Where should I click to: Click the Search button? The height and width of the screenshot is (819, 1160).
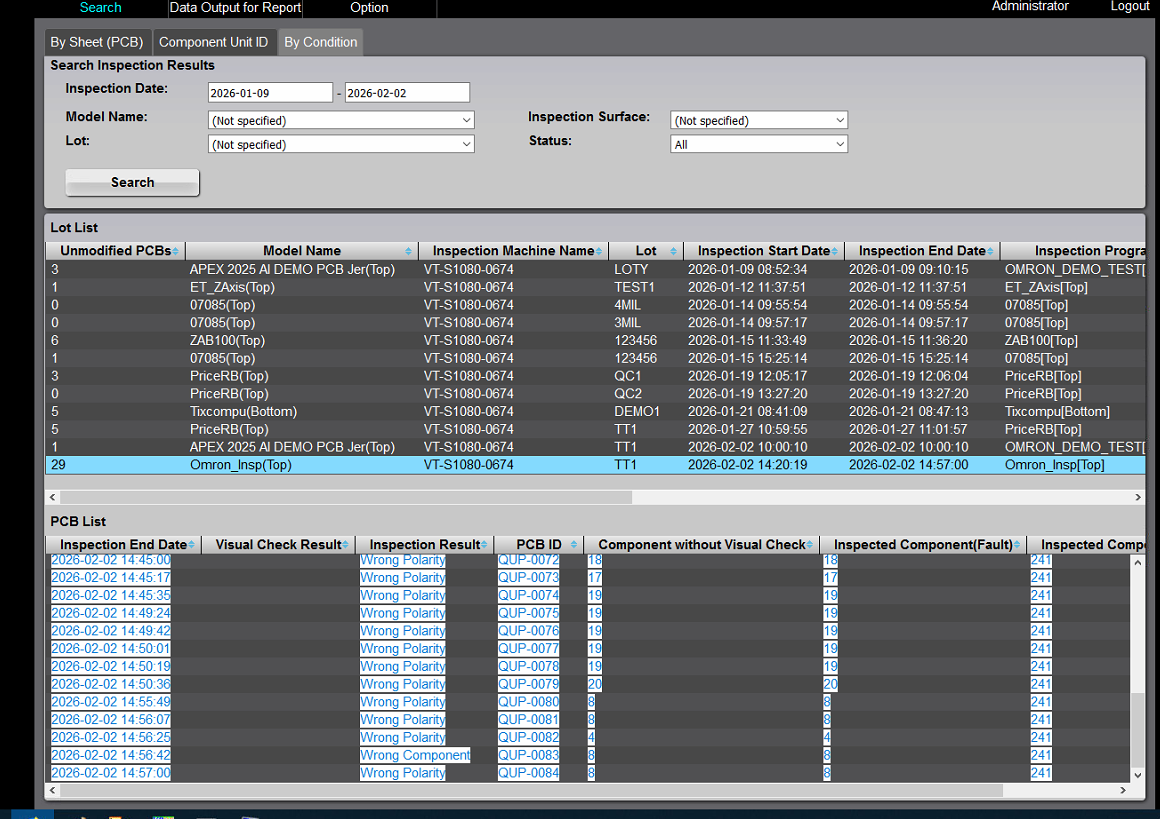click(132, 182)
